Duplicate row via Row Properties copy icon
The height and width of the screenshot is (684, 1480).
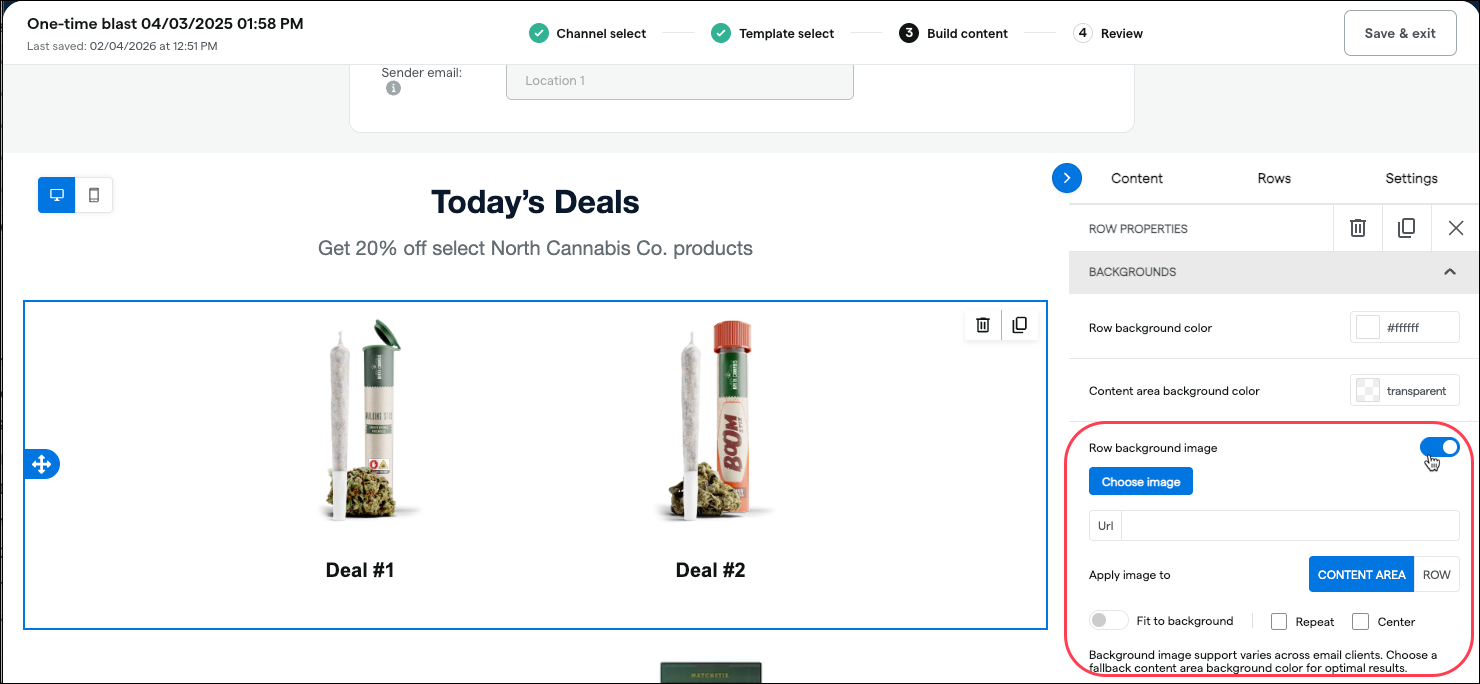[x=1406, y=228]
